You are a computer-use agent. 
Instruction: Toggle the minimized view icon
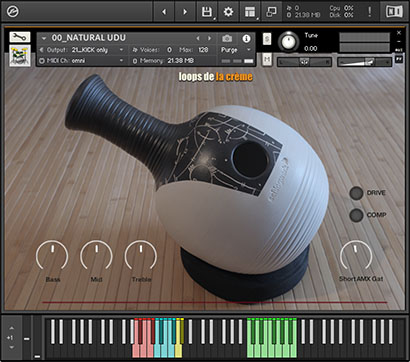(271, 12)
